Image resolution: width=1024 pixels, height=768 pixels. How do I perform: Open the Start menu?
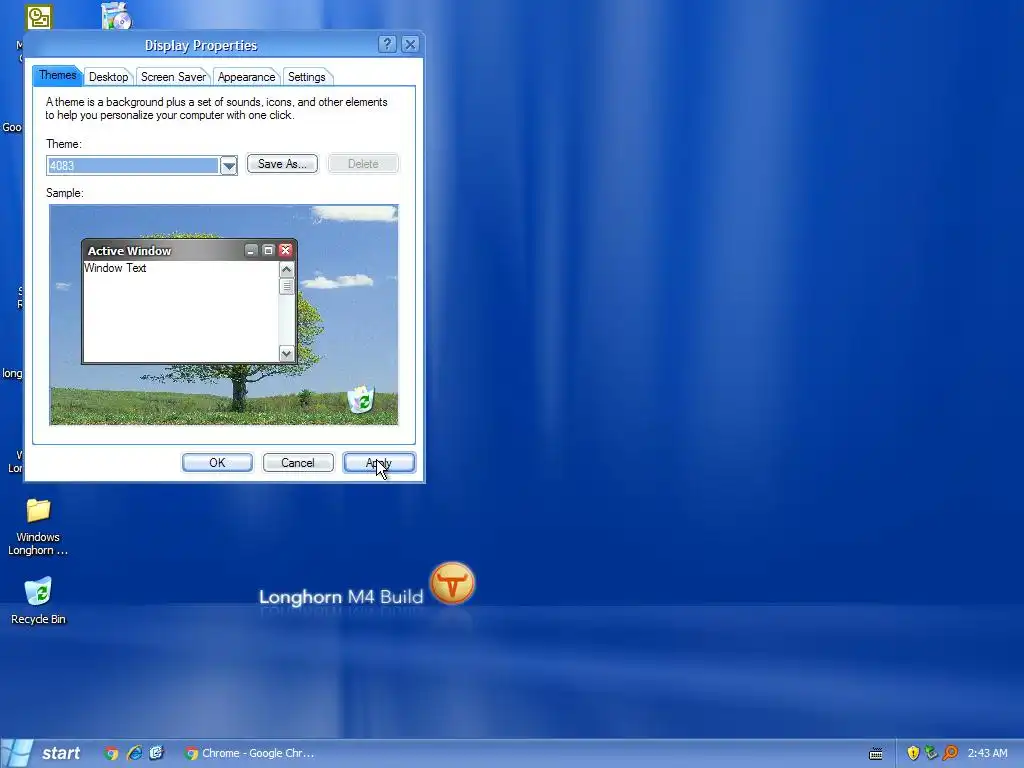pyautogui.click(x=43, y=753)
